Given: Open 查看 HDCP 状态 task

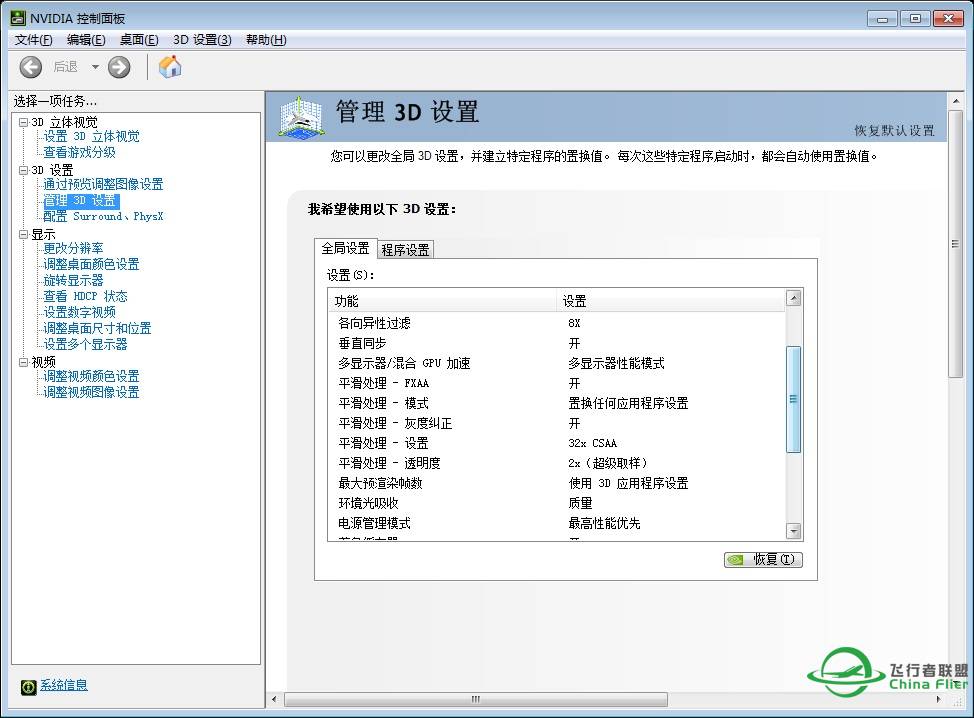Looking at the screenshot, I should click(85, 296).
